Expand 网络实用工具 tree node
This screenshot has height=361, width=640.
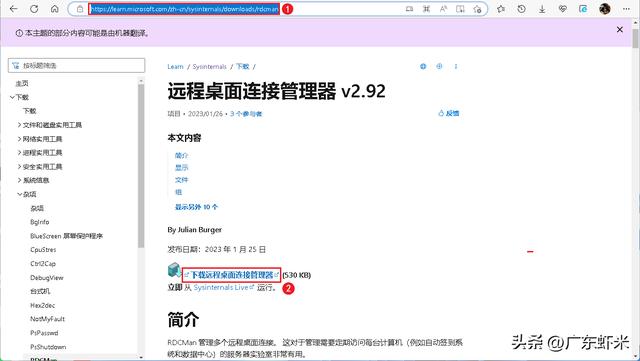click(19, 139)
